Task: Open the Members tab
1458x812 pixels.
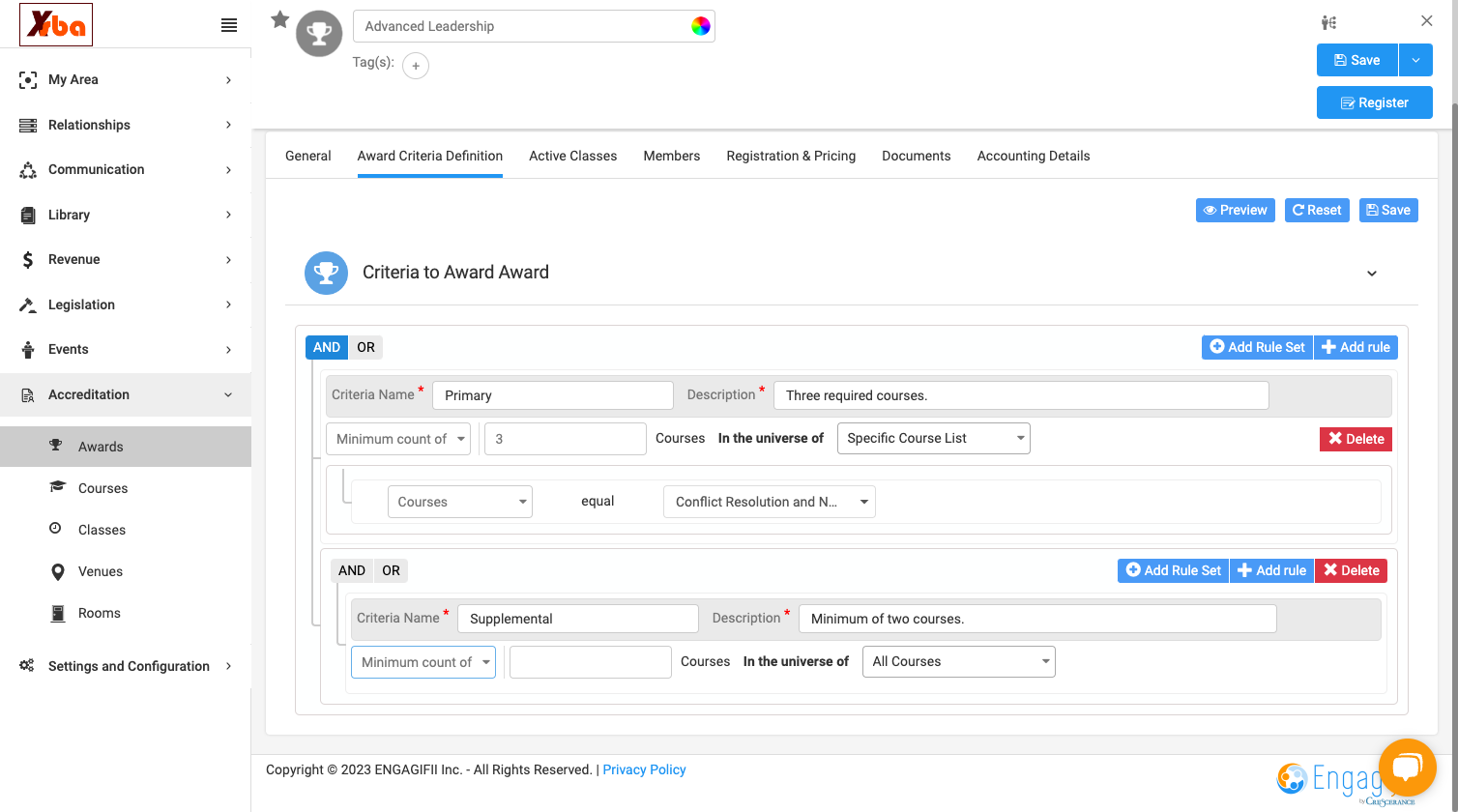Action: (x=672, y=156)
